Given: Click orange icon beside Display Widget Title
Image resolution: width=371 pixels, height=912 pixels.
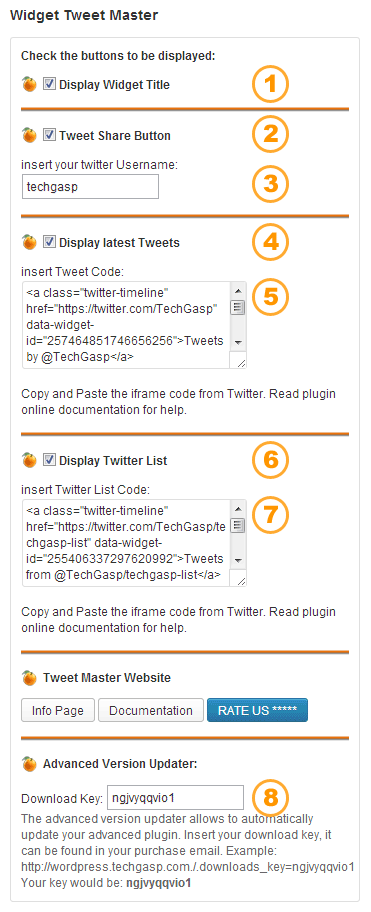Looking at the screenshot, I should coord(29,85).
